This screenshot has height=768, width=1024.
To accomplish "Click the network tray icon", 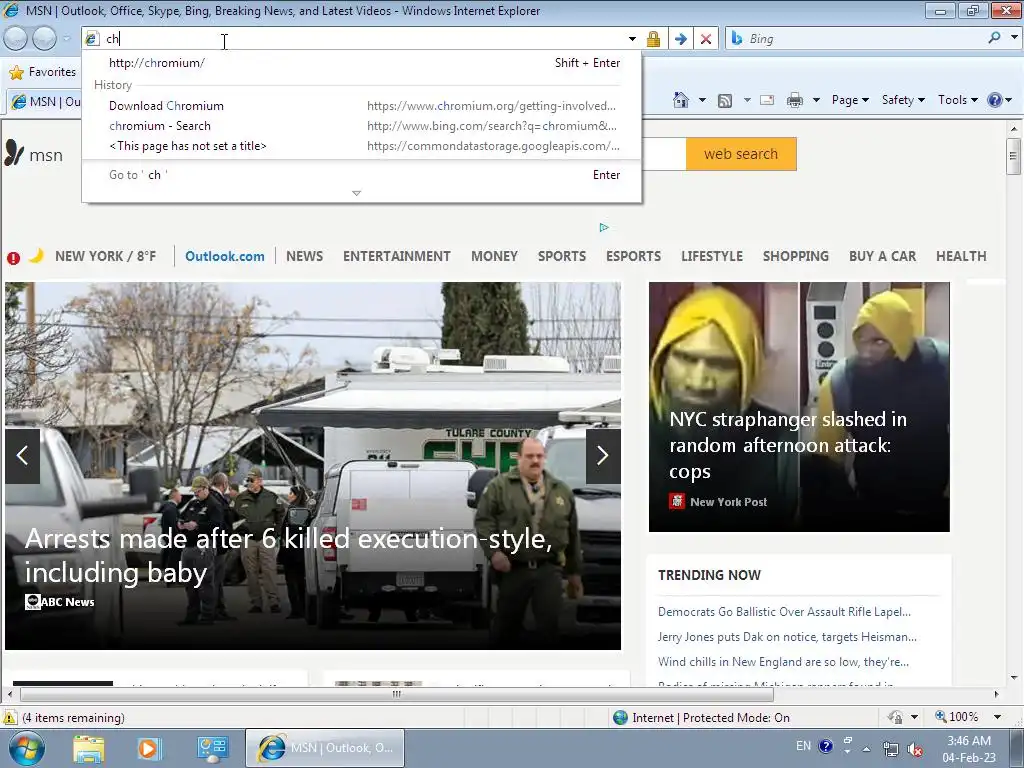I will coord(890,748).
